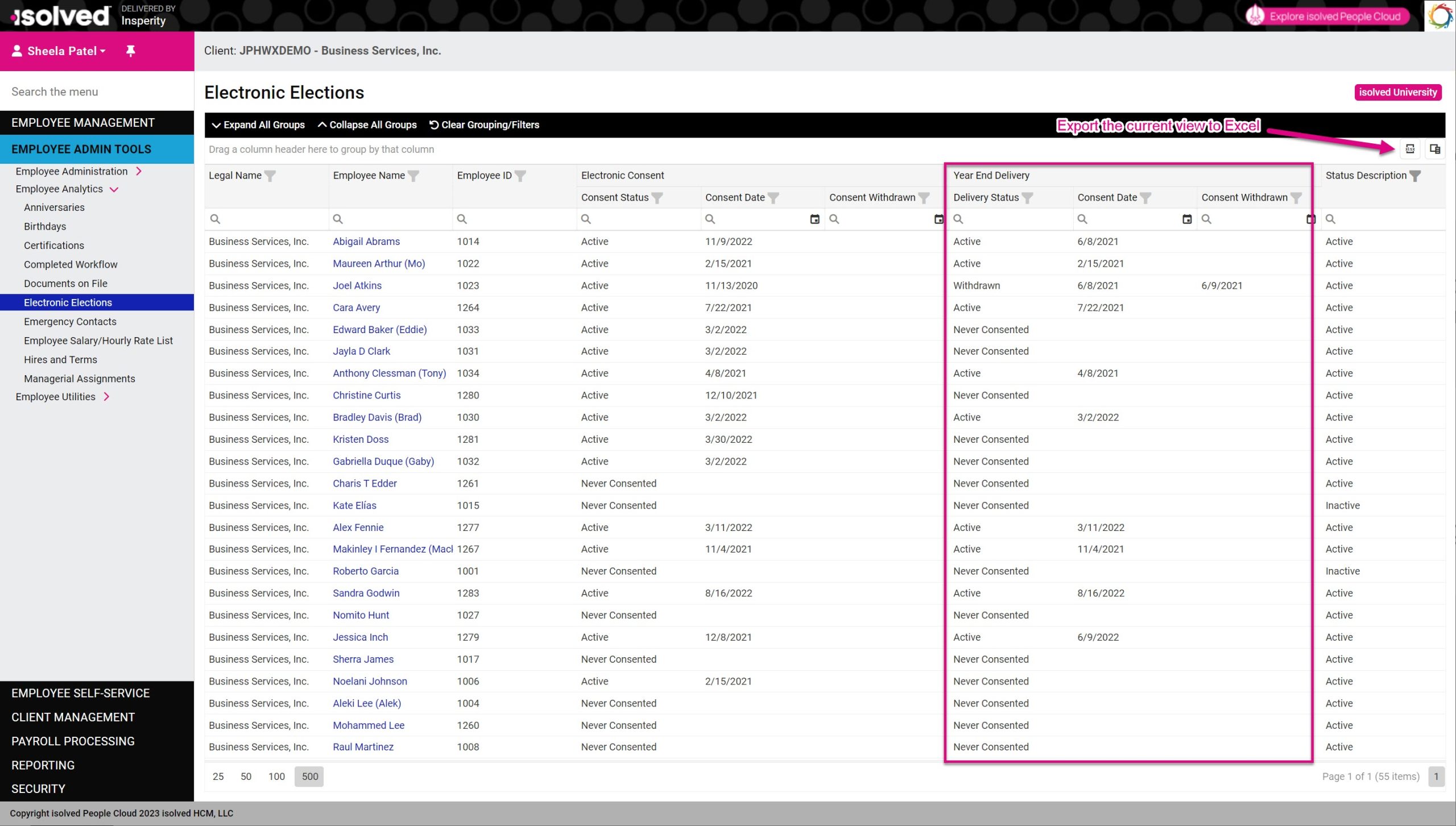Expand all groups using Expand All Groups
Image resolution: width=1456 pixels, height=826 pixels.
[x=256, y=124]
